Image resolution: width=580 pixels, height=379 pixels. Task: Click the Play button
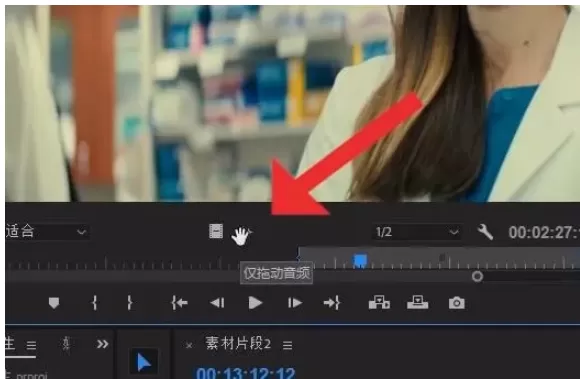click(x=255, y=303)
